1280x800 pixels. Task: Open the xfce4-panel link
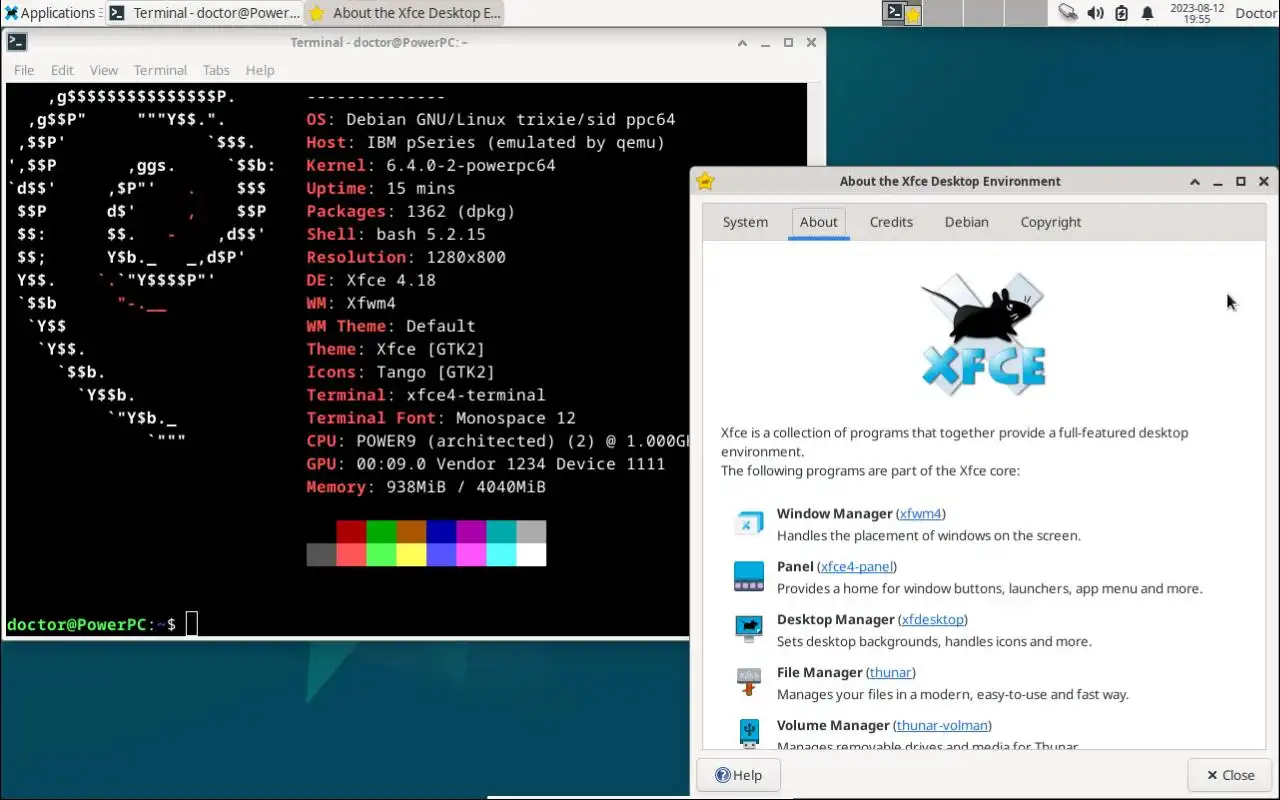[857, 566]
